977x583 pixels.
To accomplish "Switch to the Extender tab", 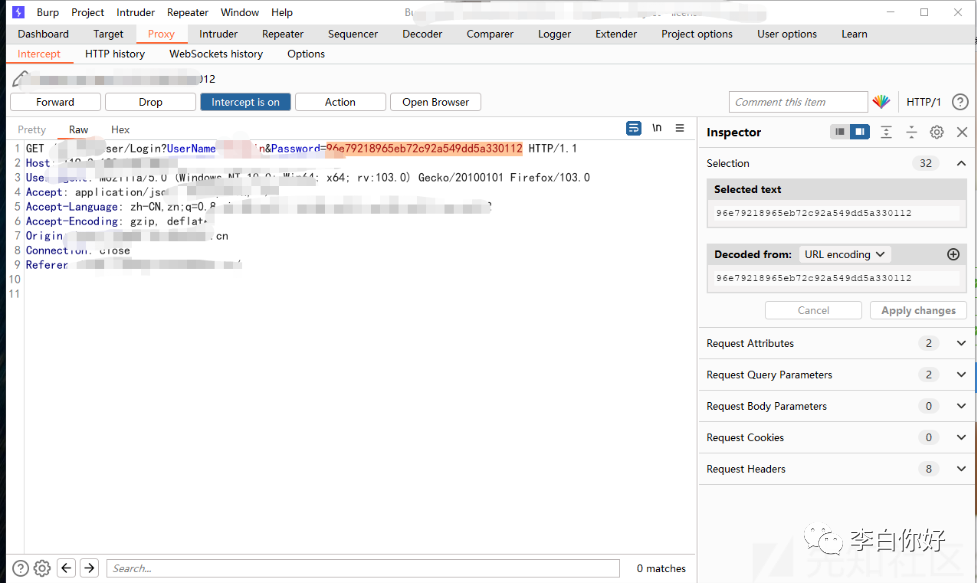I will [616, 34].
